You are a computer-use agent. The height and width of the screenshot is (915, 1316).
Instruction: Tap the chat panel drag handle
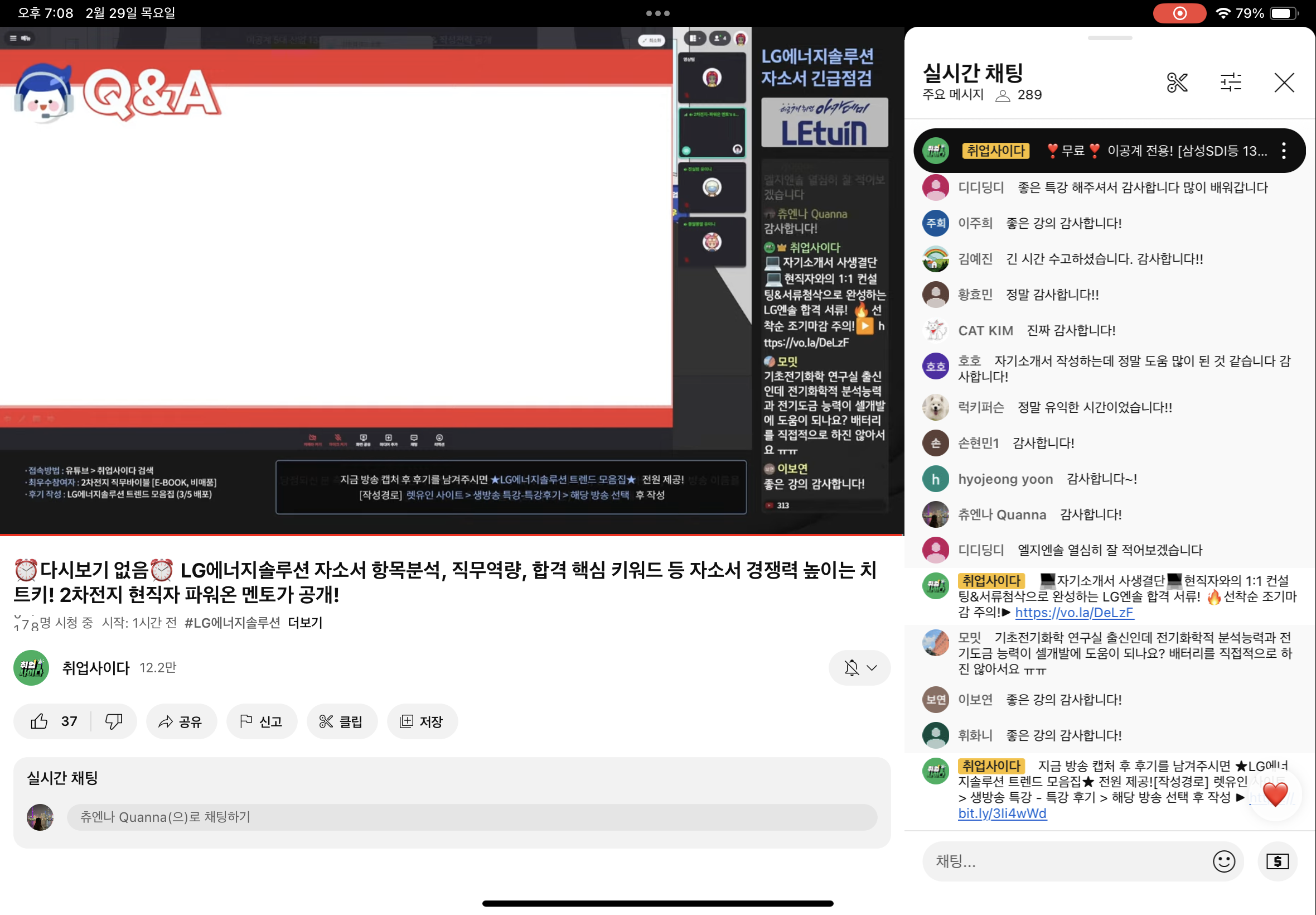click(x=1109, y=38)
